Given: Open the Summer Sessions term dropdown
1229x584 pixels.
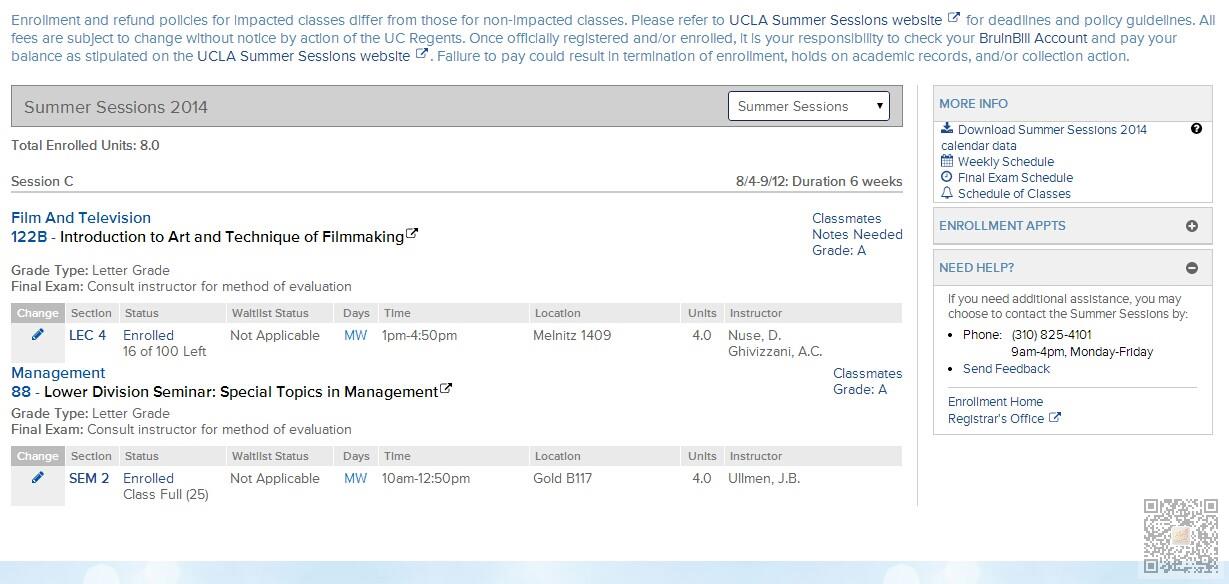Looking at the screenshot, I should pyautogui.click(x=809, y=106).
